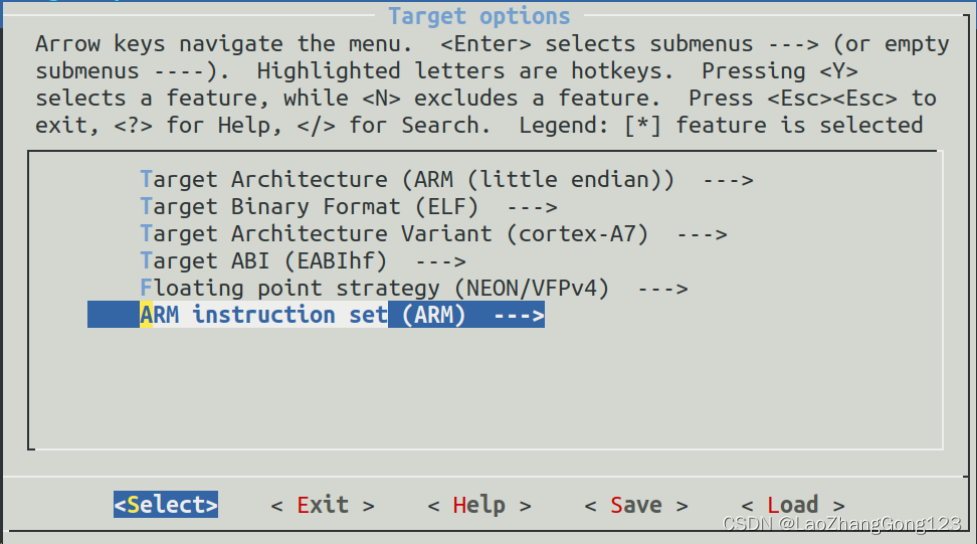This screenshot has width=977, height=544.
Task: Click the < Save > button
Action: point(636,505)
